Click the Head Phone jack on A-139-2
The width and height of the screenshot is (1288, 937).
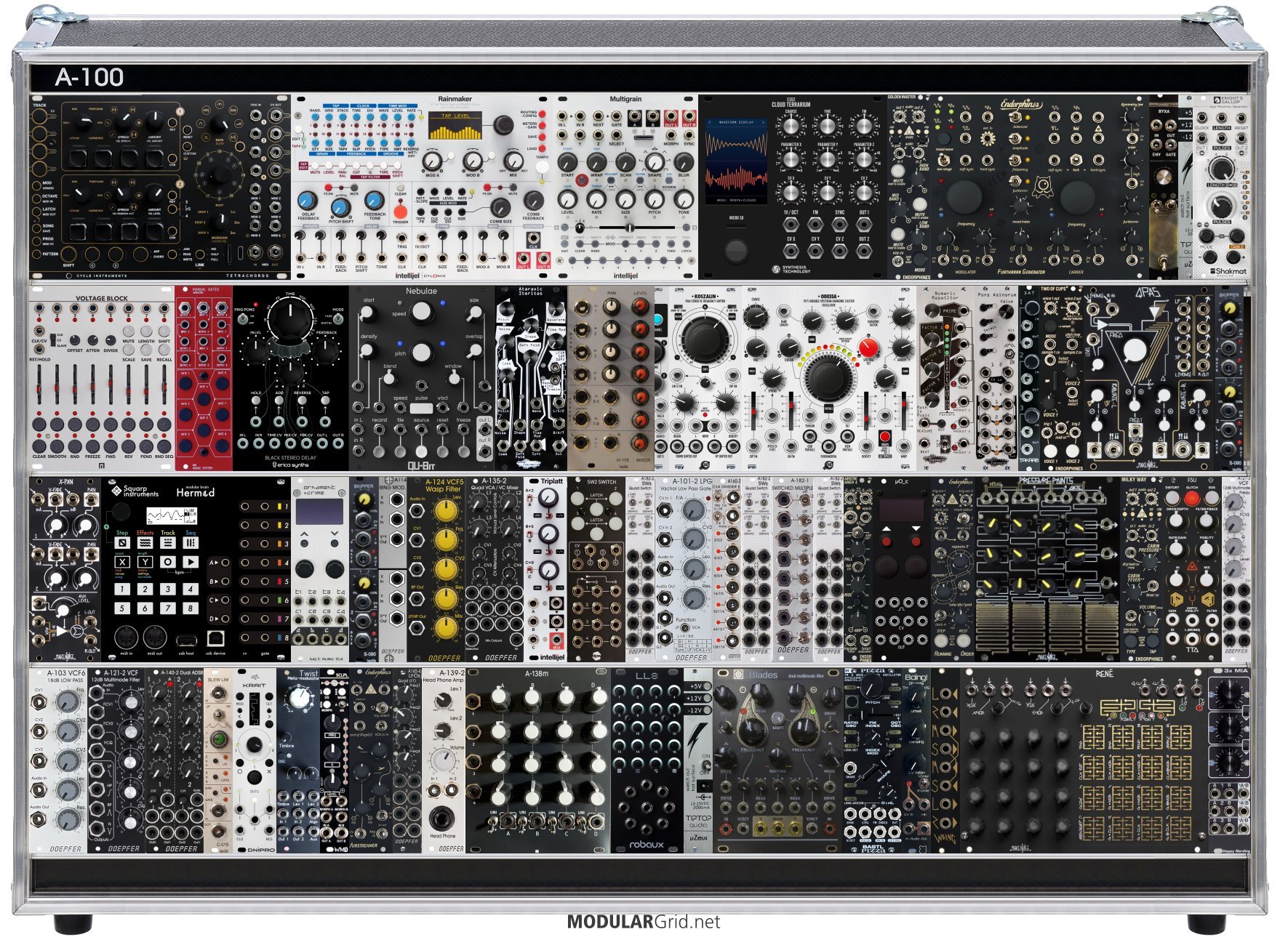441,819
